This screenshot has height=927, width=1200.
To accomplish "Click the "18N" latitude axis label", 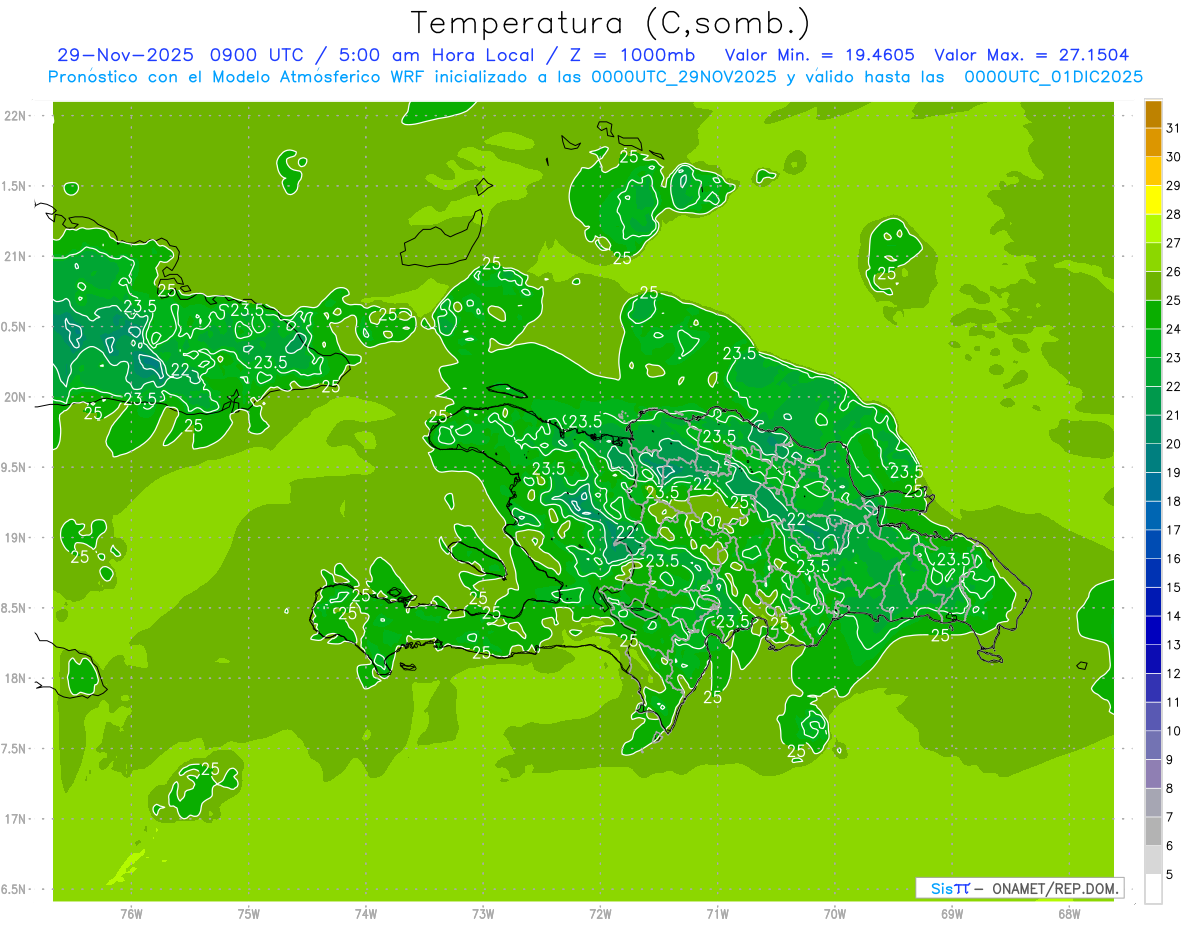I will click(x=15, y=678).
